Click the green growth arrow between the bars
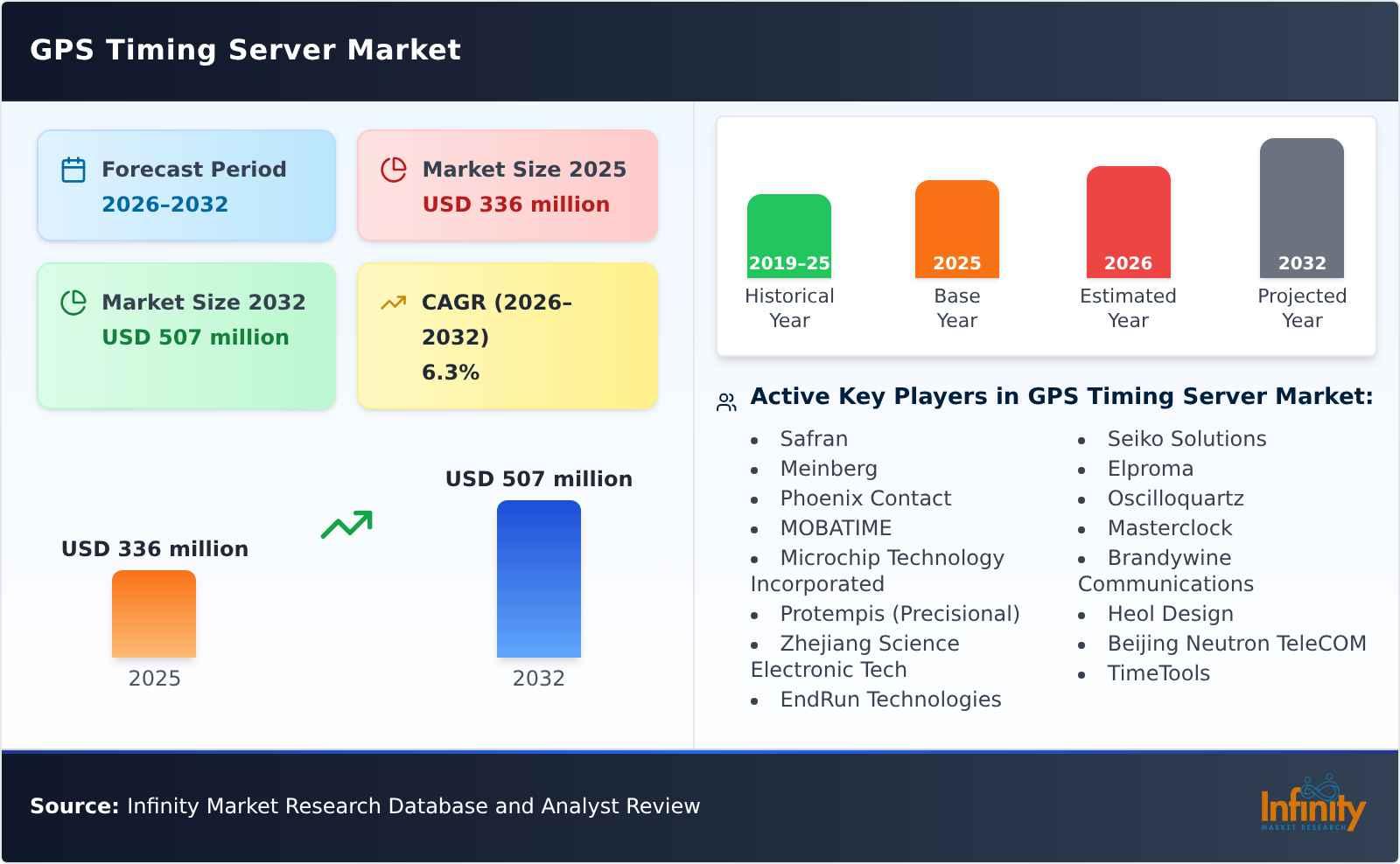Viewport: 1400px width, 864px height. pyautogui.click(x=348, y=525)
